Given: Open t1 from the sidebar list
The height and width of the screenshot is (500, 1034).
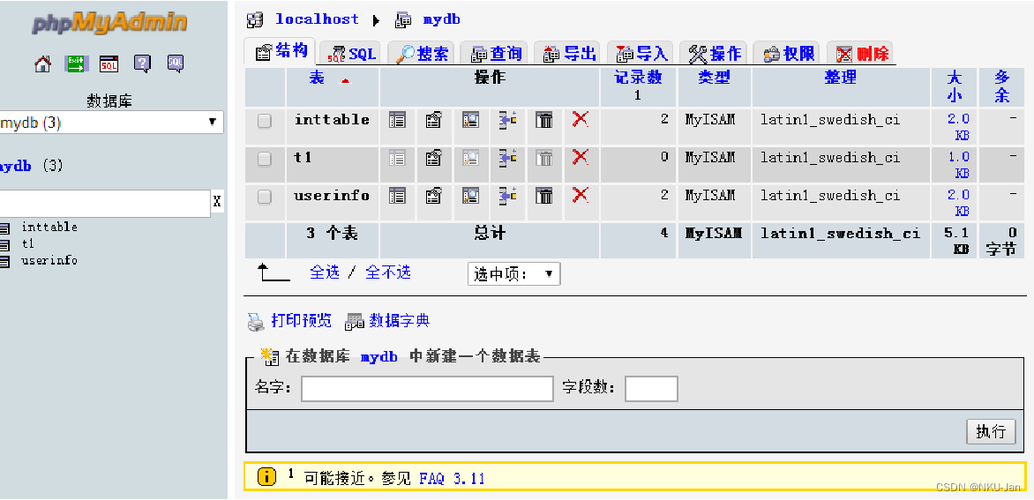Looking at the screenshot, I should point(28,244).
